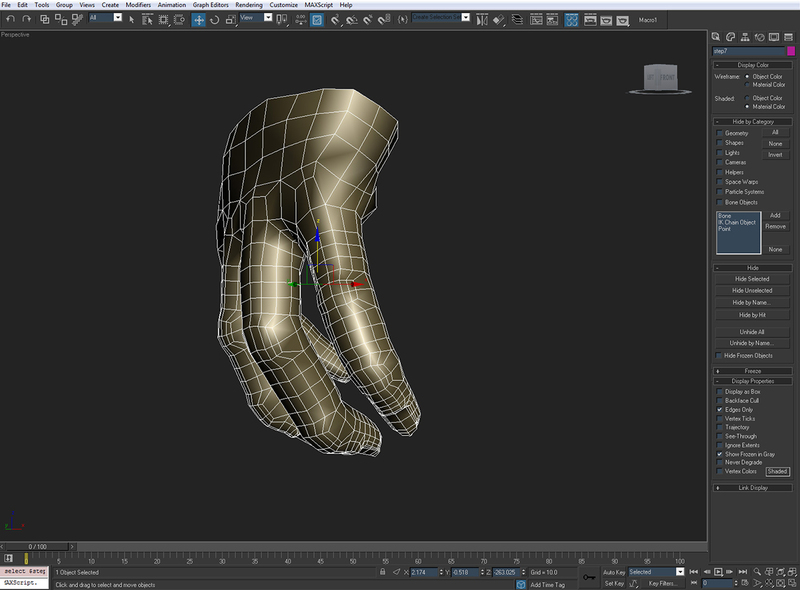The width and height of the screenshot is (800, 590).
Task: Select Shaded Object Color radio button
Action: 747,98
